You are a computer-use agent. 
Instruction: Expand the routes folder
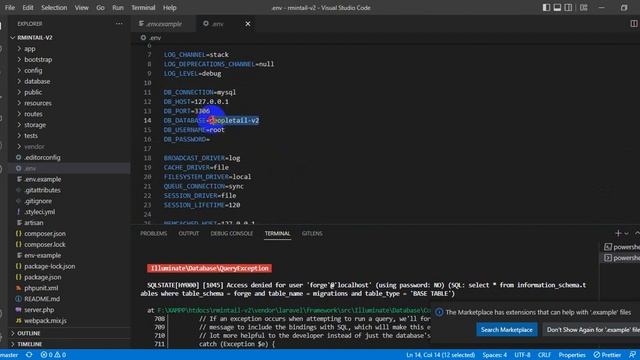33,114
